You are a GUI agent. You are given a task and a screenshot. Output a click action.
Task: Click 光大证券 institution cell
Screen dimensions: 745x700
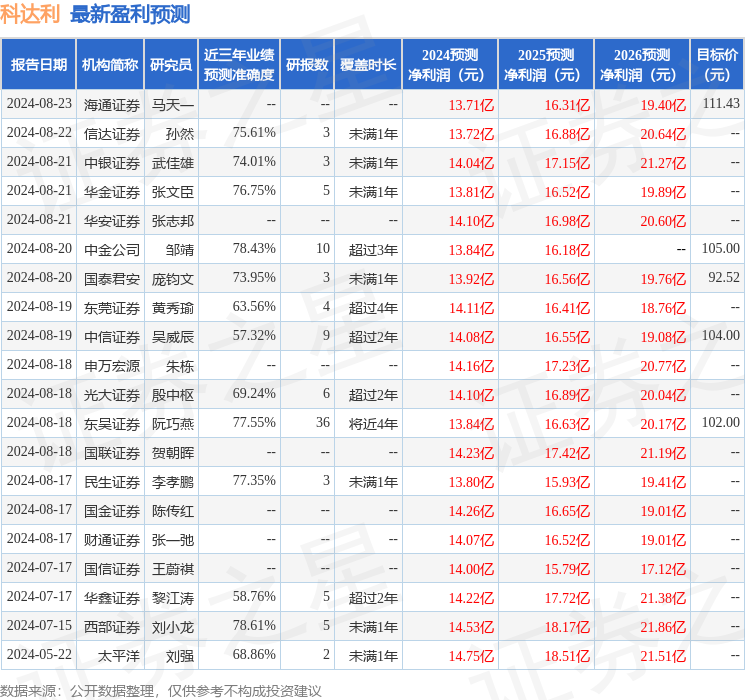pyautogui.click(x=112, y=395)
